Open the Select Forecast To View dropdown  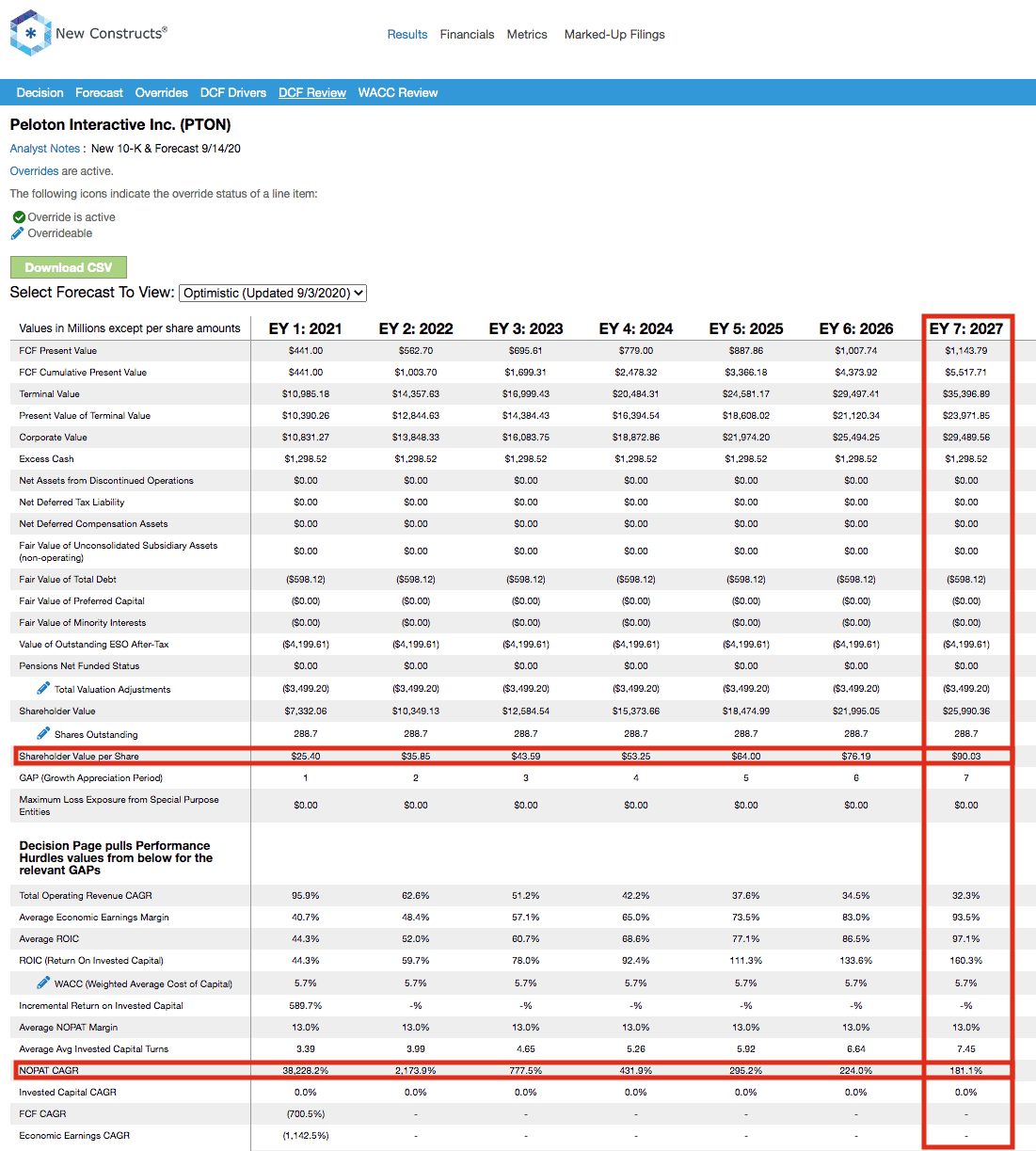pos(273,293)
